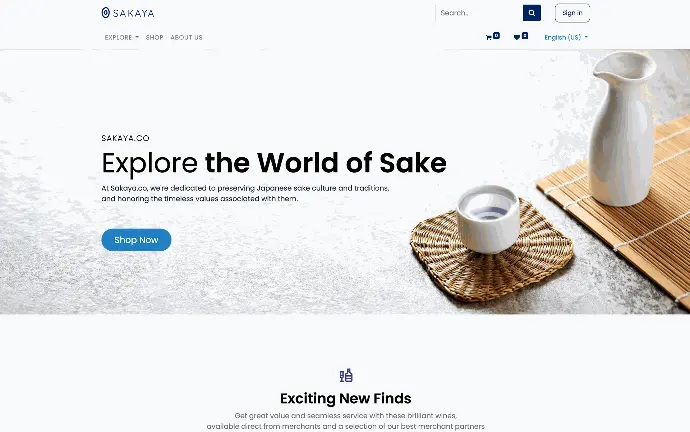Focus the Search input field

(x=479, y=13)
